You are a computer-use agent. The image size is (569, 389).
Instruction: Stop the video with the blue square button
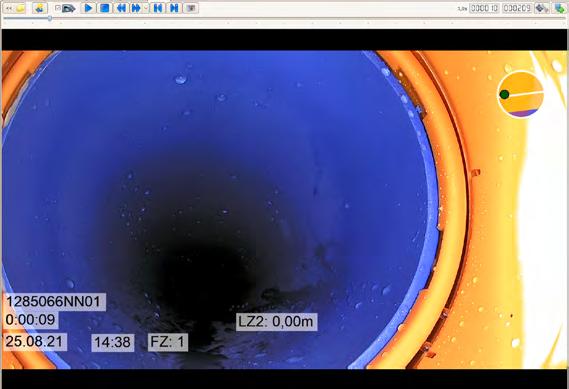pos(105,8)
